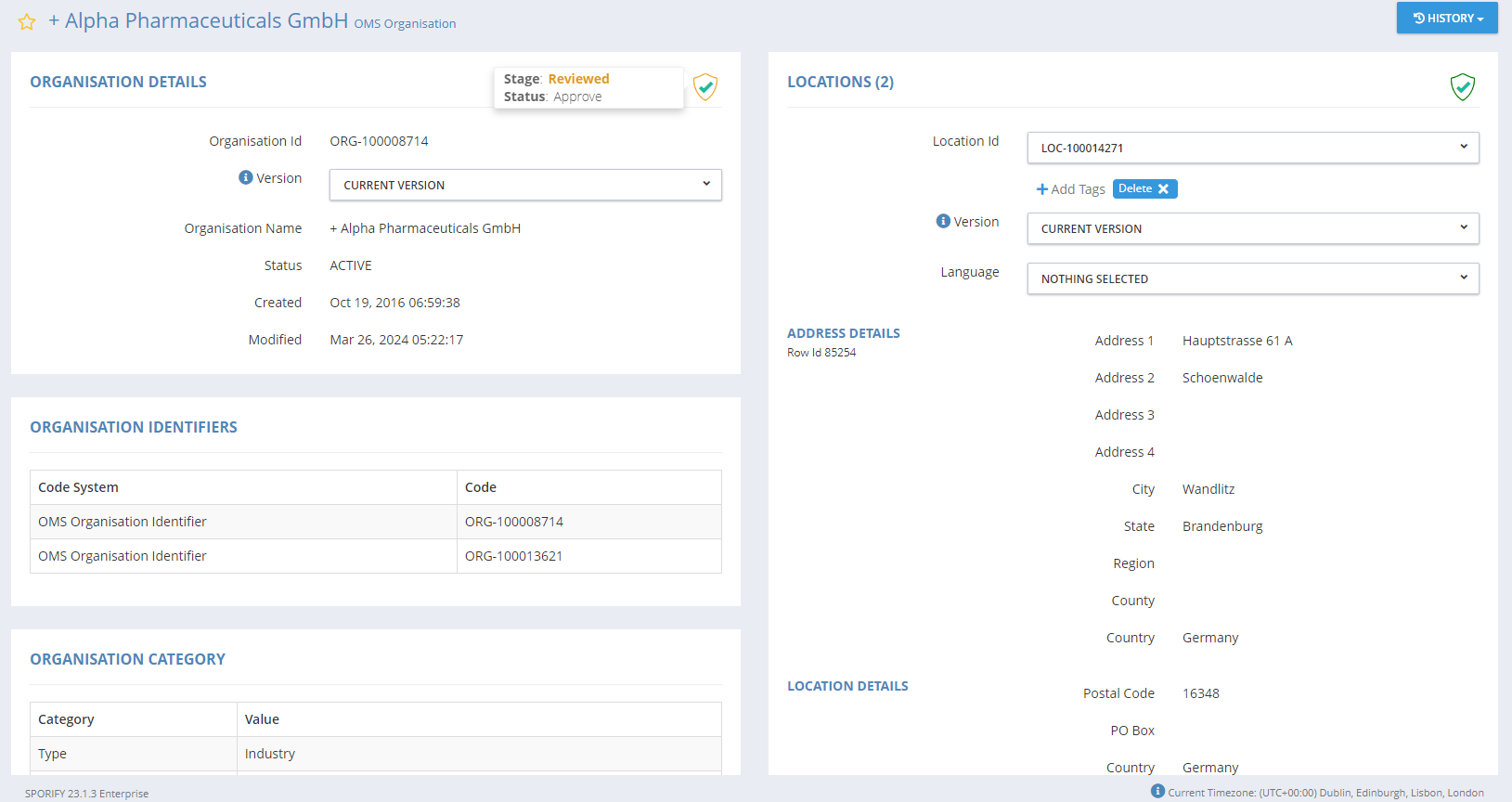
Task: Click the Delete button
Action: click(x=1135, y=188)
